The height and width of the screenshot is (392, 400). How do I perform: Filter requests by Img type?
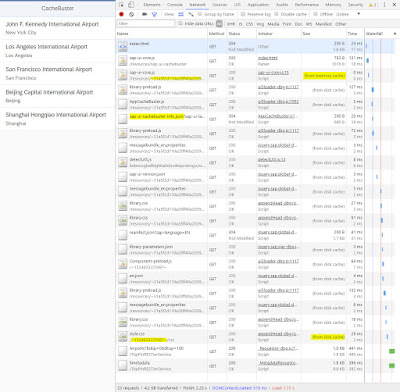point(260,24)
